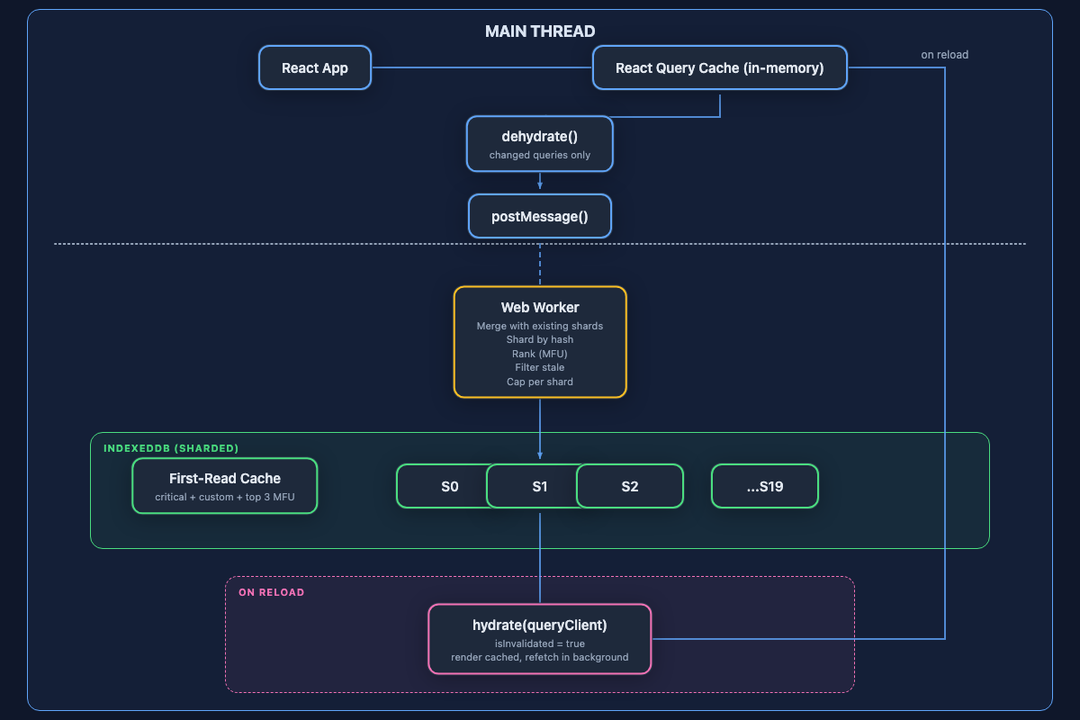Click shard S2 box
This screenshot has height=720, width=1080.
click(630, 486)
